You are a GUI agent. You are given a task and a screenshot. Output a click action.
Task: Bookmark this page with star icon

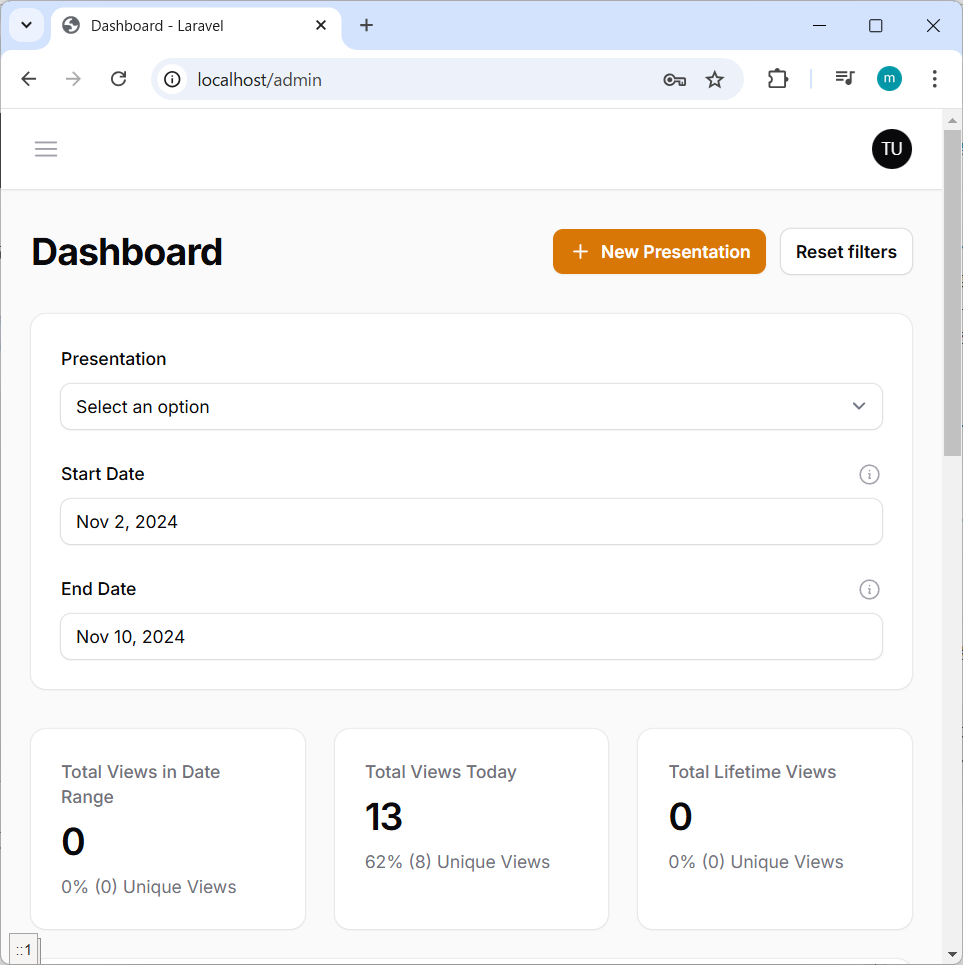pyautogui.click(x=714, y=79)
